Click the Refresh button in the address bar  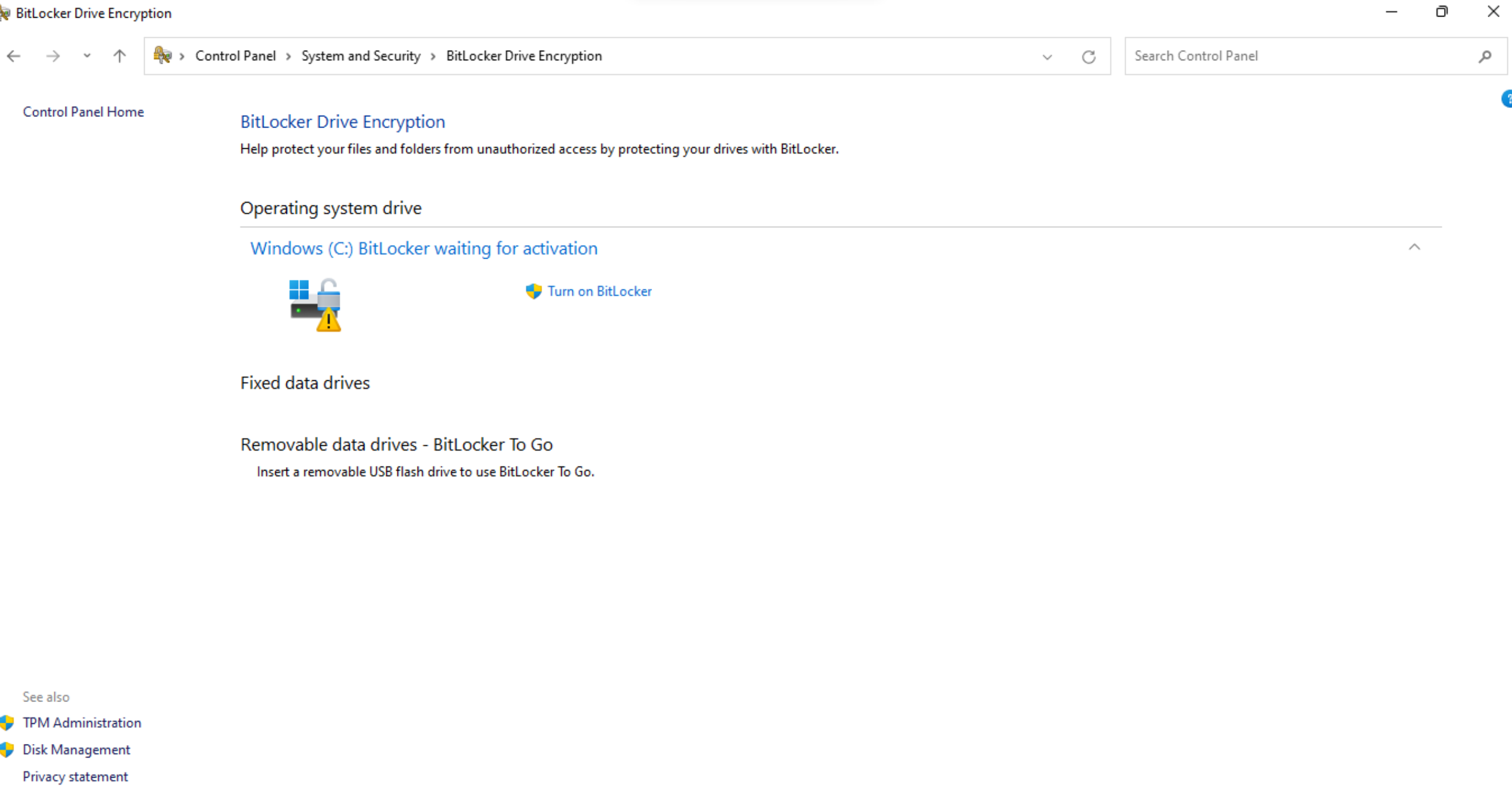pyautogui.click(x=1089, y=57)
